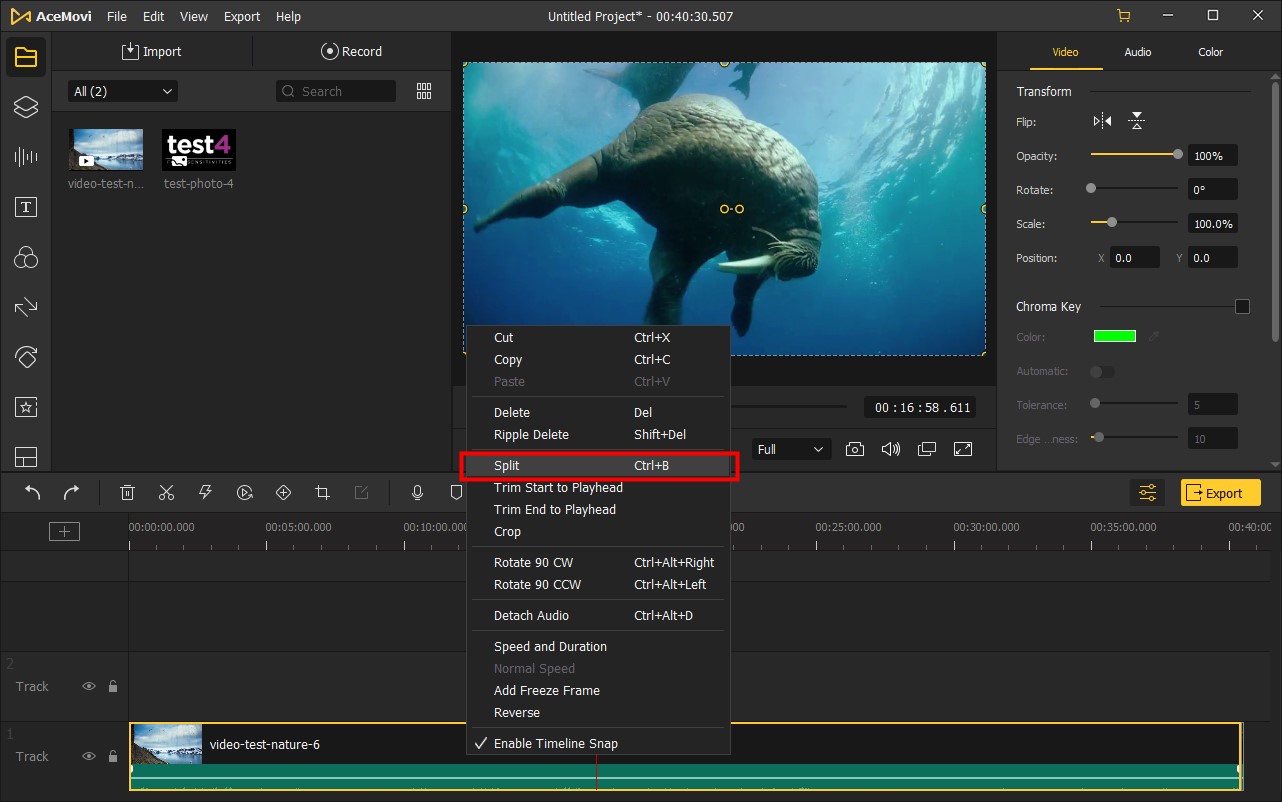
Task: Select the Transitions panel icon
Action: pyautogui.click(x=25, y=307)
